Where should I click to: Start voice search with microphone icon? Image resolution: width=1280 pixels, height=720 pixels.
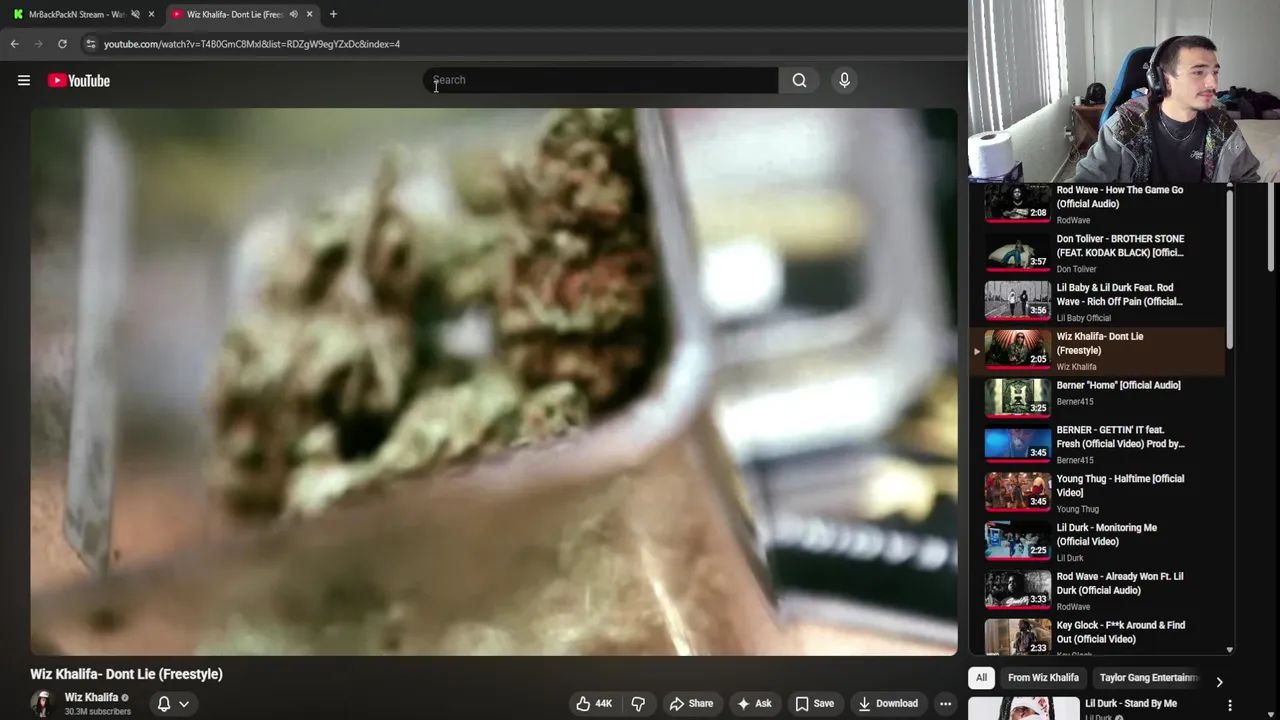(x=844, y=80)
